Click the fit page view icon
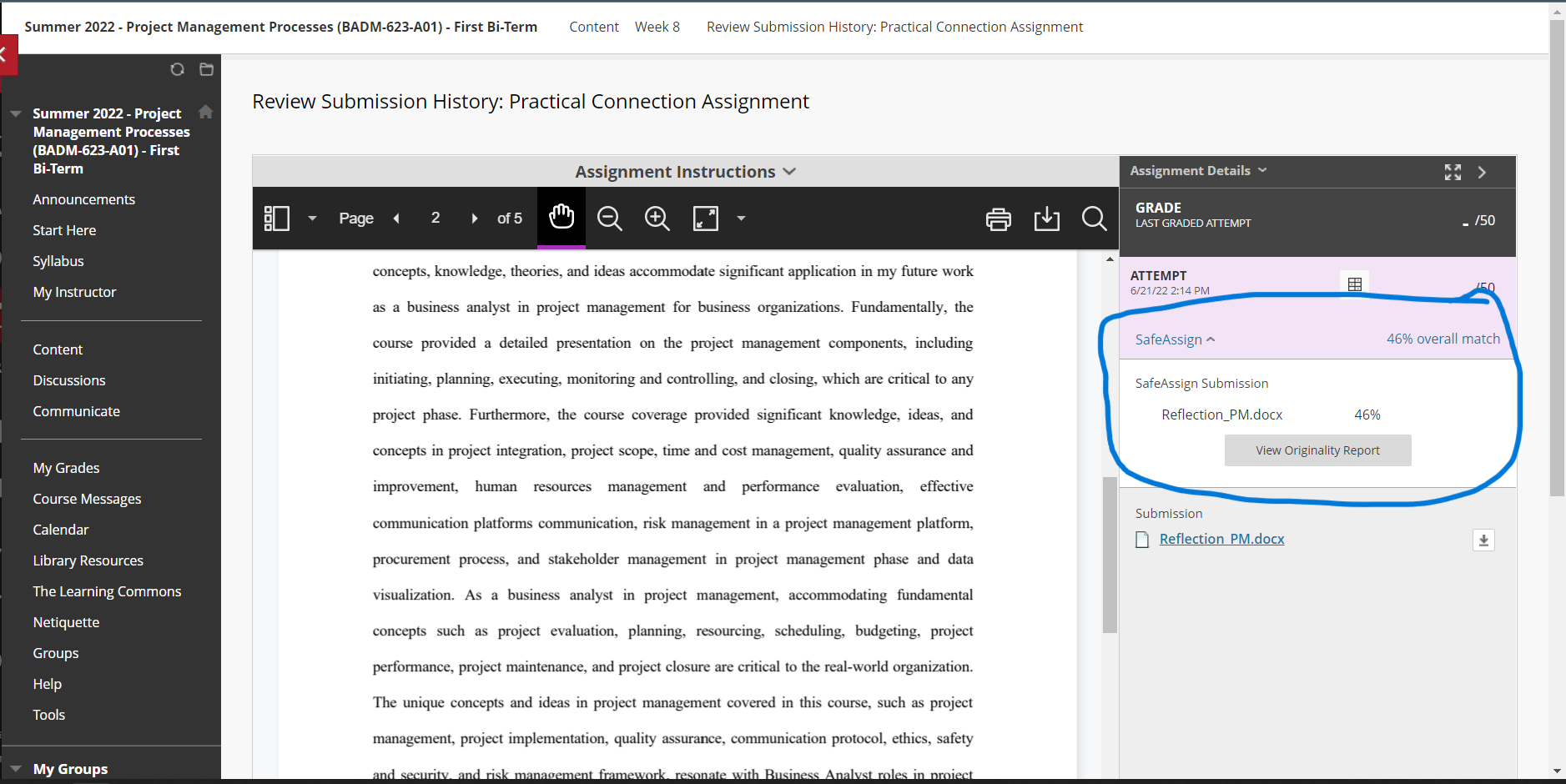The width and height of the screenshot is (1566, 784). [706, 219]
